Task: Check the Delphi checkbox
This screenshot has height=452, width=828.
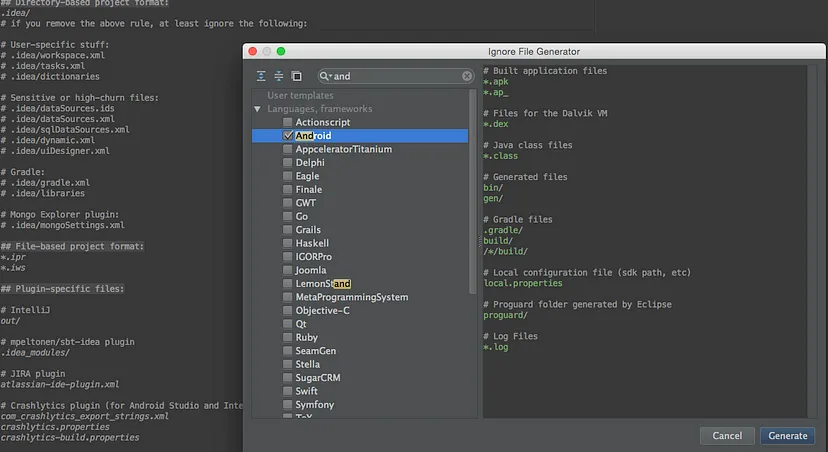Action: click(287, 163)
